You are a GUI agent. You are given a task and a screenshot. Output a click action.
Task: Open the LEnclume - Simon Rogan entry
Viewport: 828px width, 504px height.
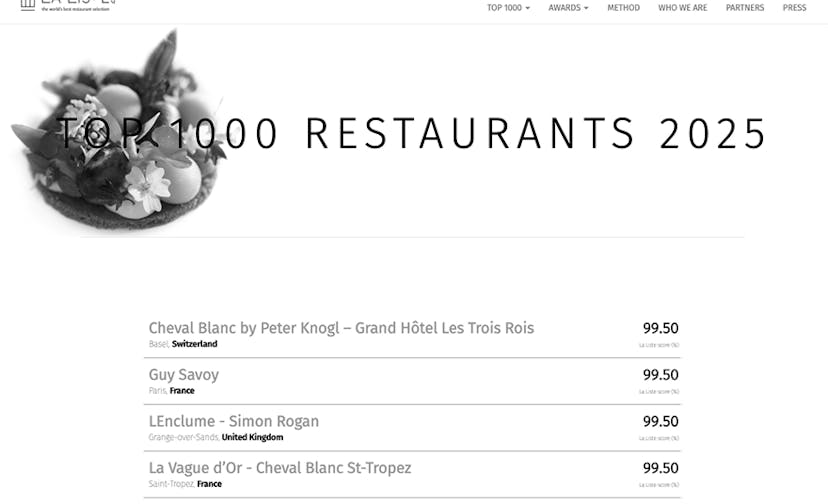(x=234, y=421)
